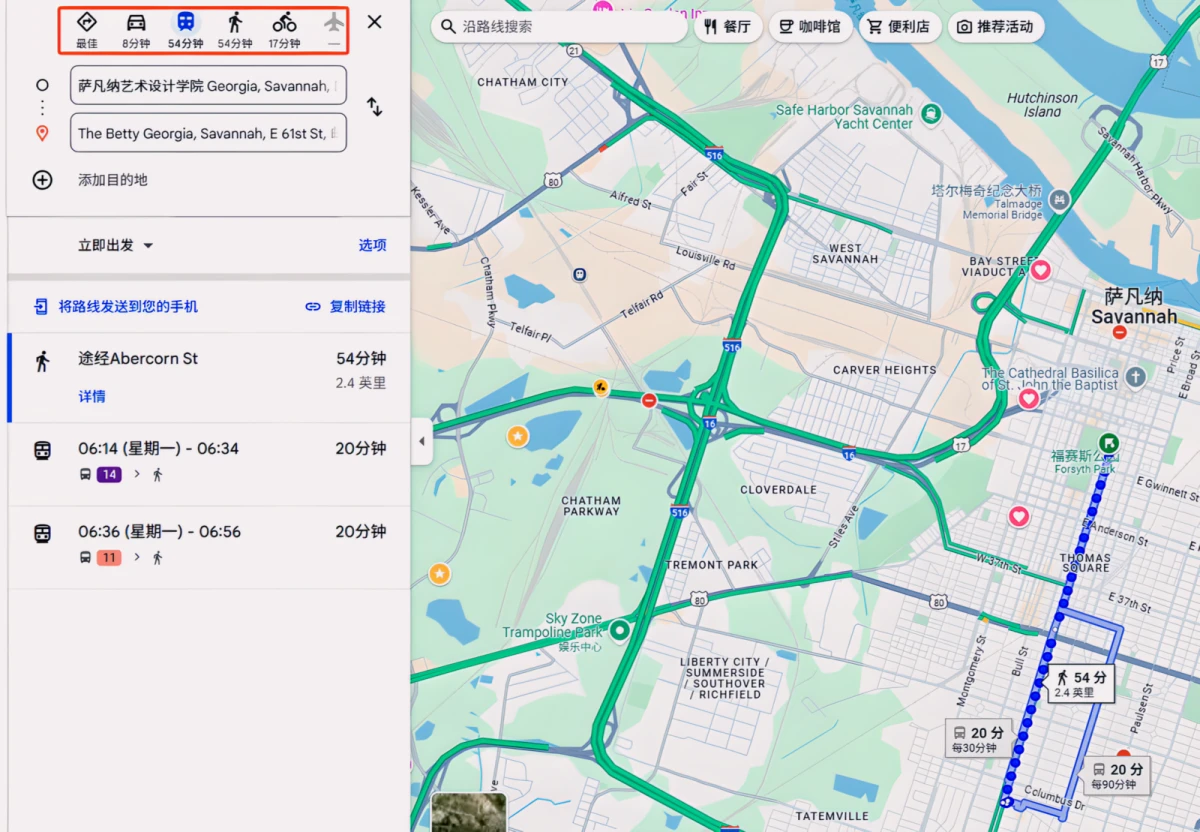Select the public transit mode tab
This screenshot has width=1200, height=832.
(185, 30)
